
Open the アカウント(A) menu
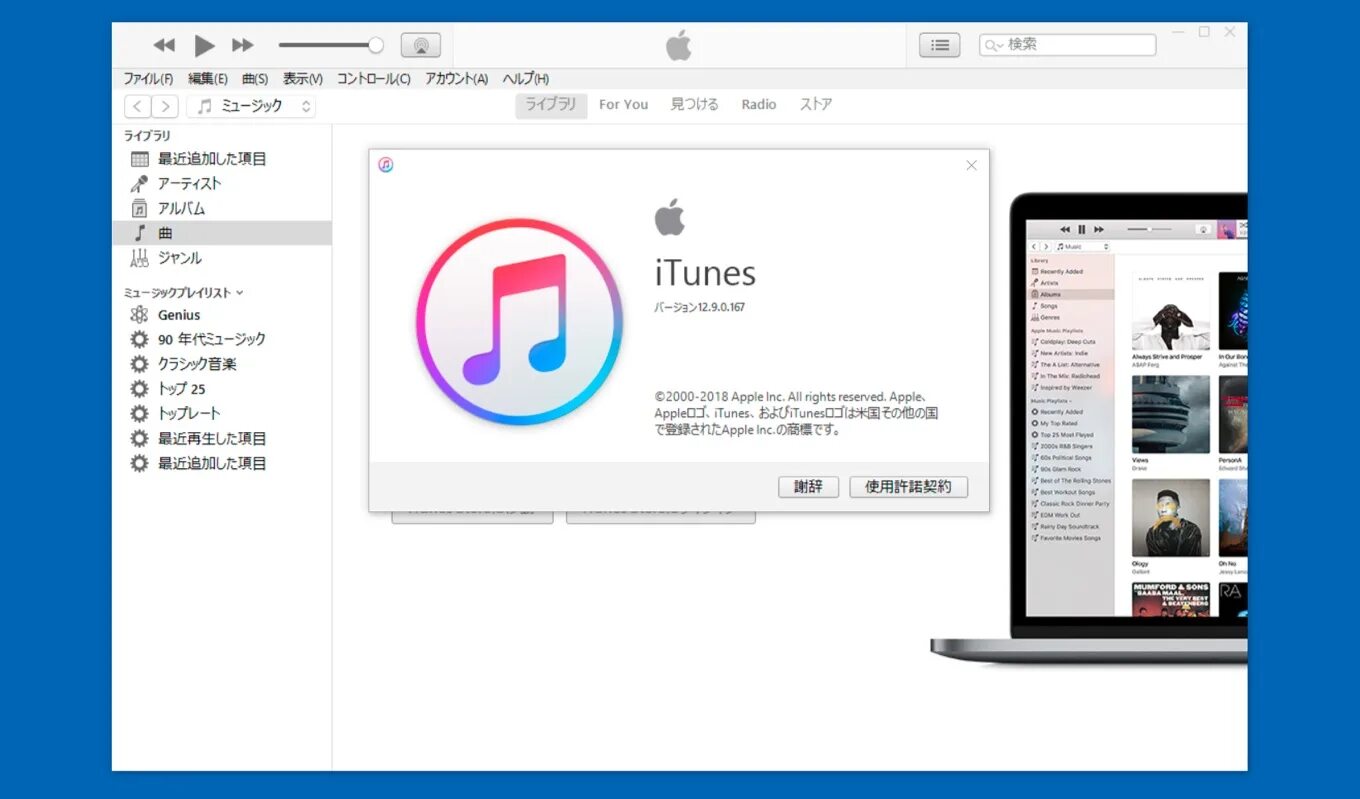point(456,79)
